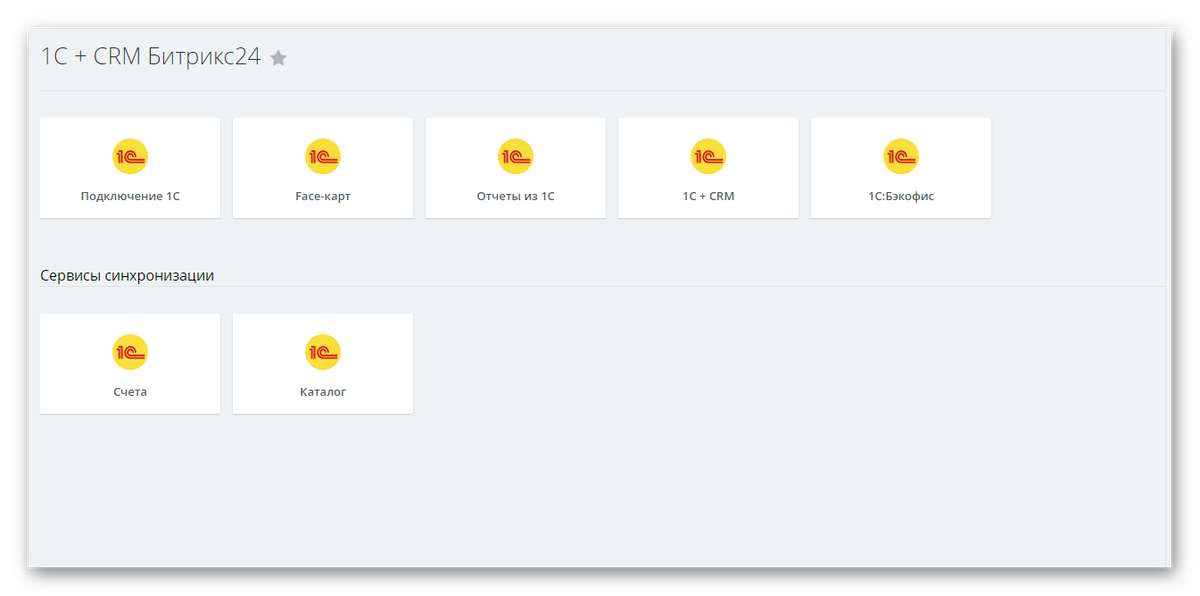Click the 1С + CRM Битрикс24 page title
The image size is (1200, 596).
coord(151,57)
